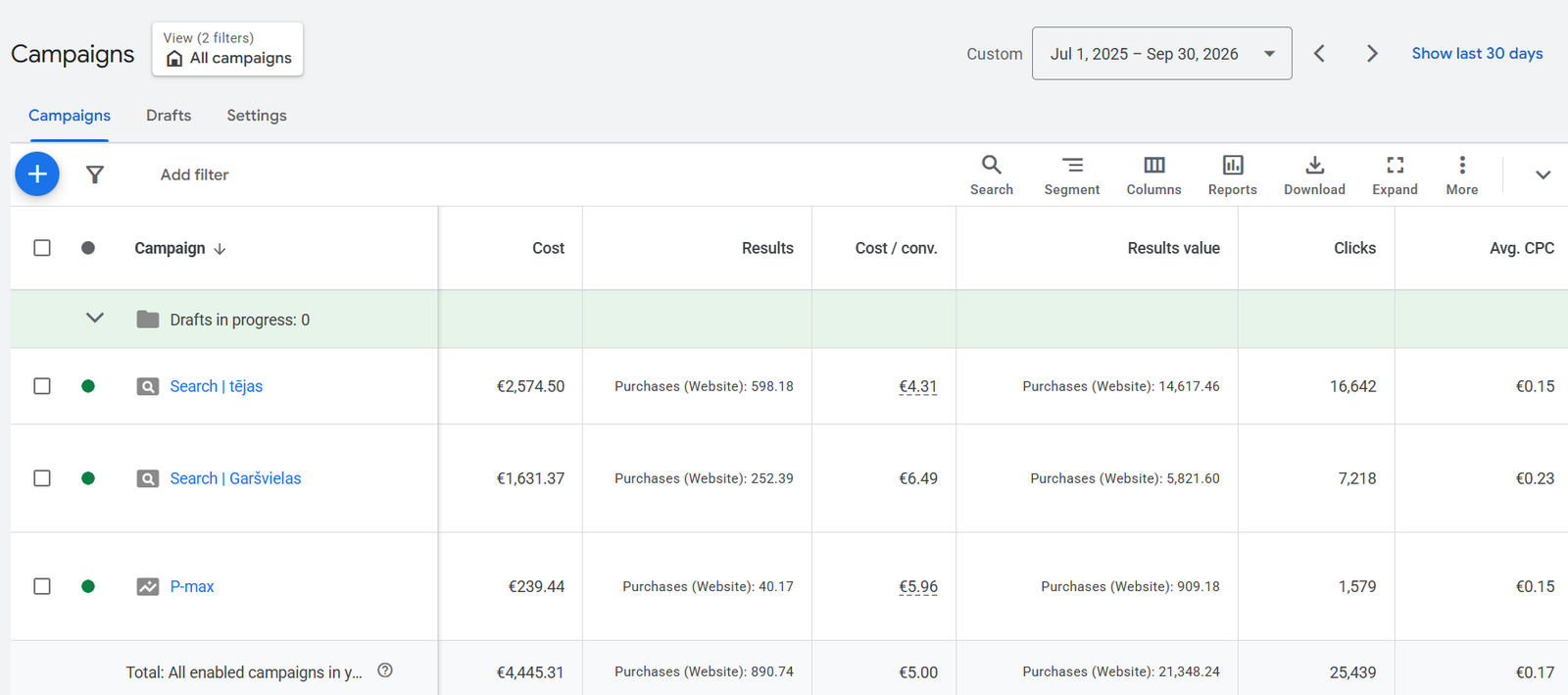Open the Search tool in table toolbar
Image resolution: width=1568 pixels, height=695 pixels.
[992, 175]
